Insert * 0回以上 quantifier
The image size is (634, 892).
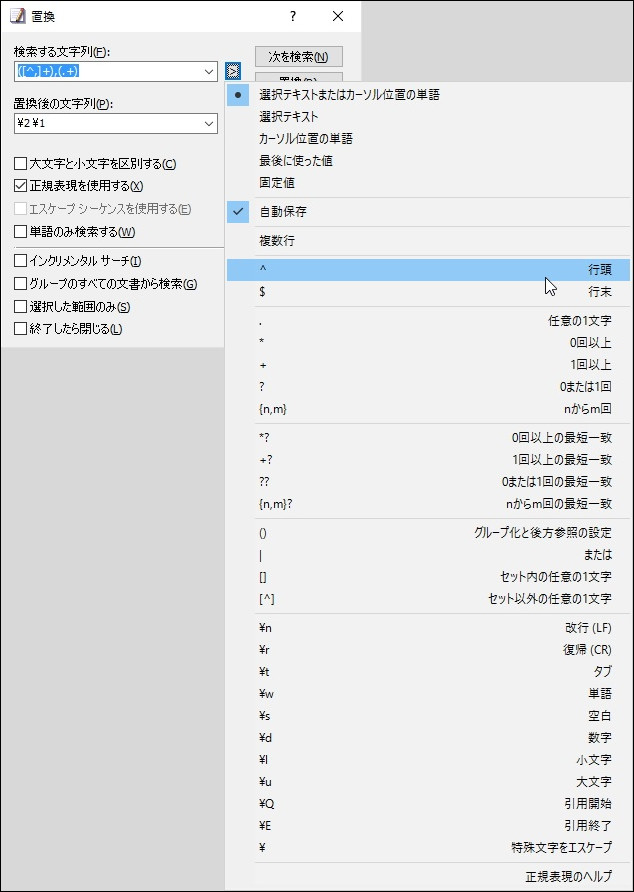point(429,343)
